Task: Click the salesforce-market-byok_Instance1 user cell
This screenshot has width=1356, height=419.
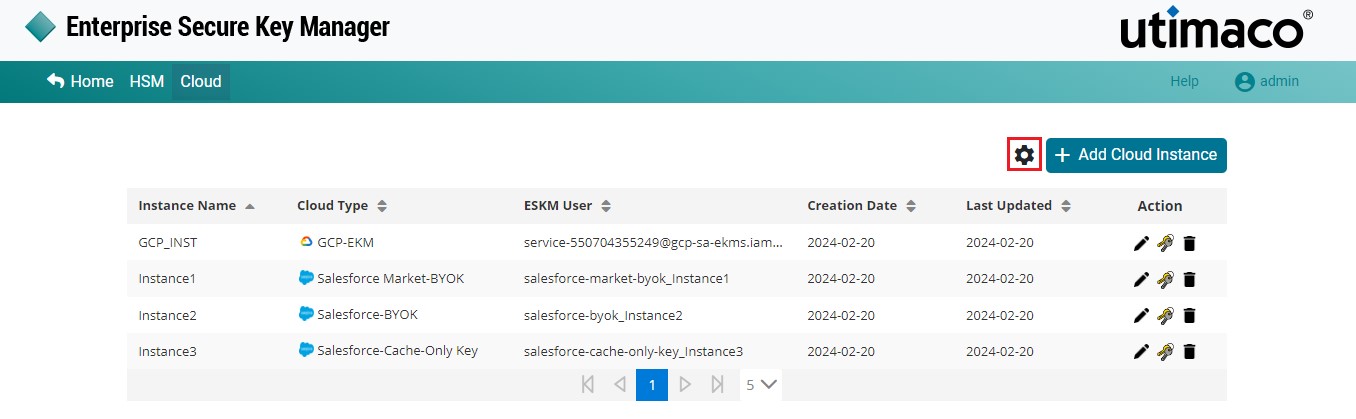Action: click(626, 279)
